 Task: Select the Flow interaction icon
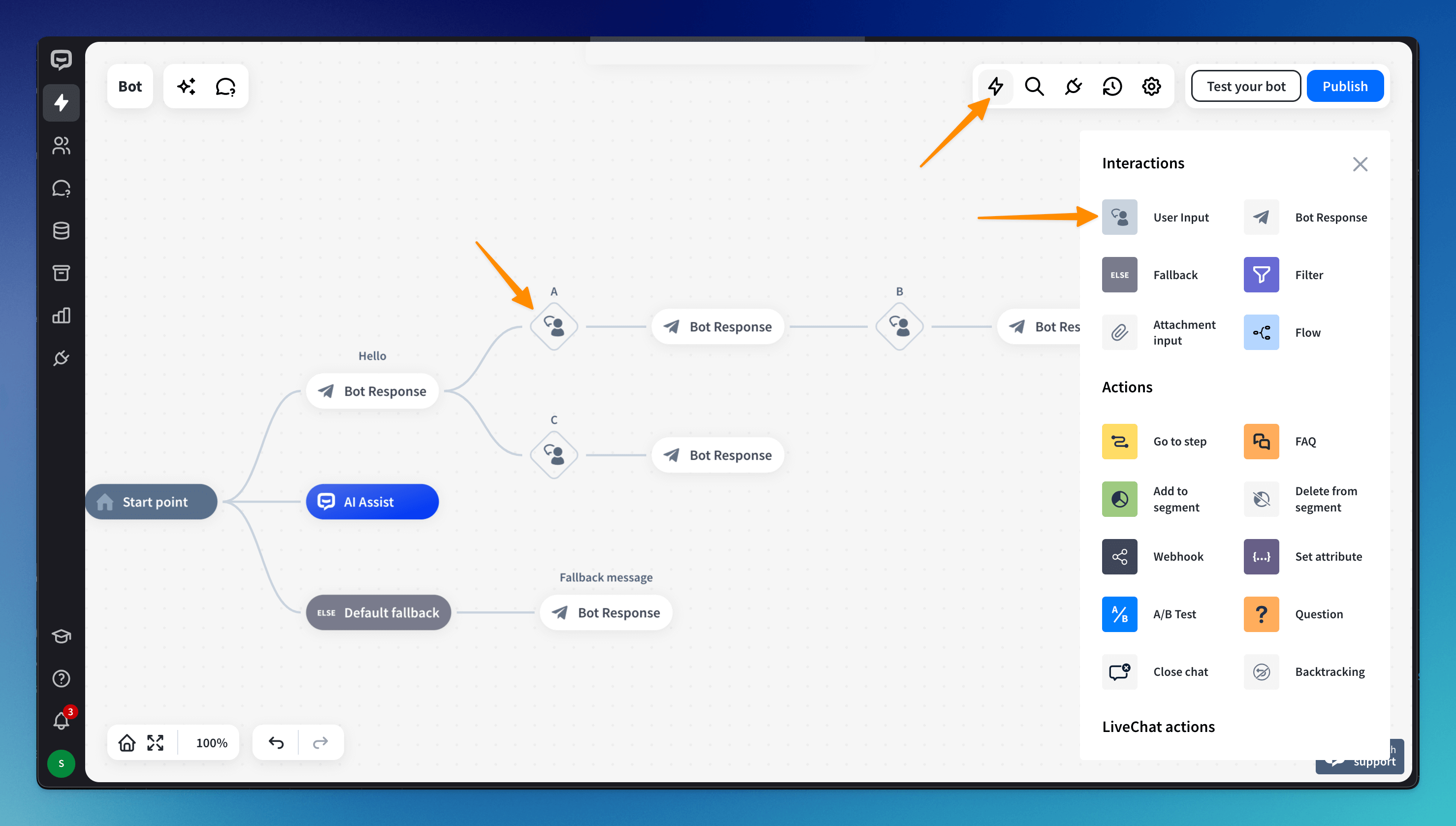coord(1261,332)
